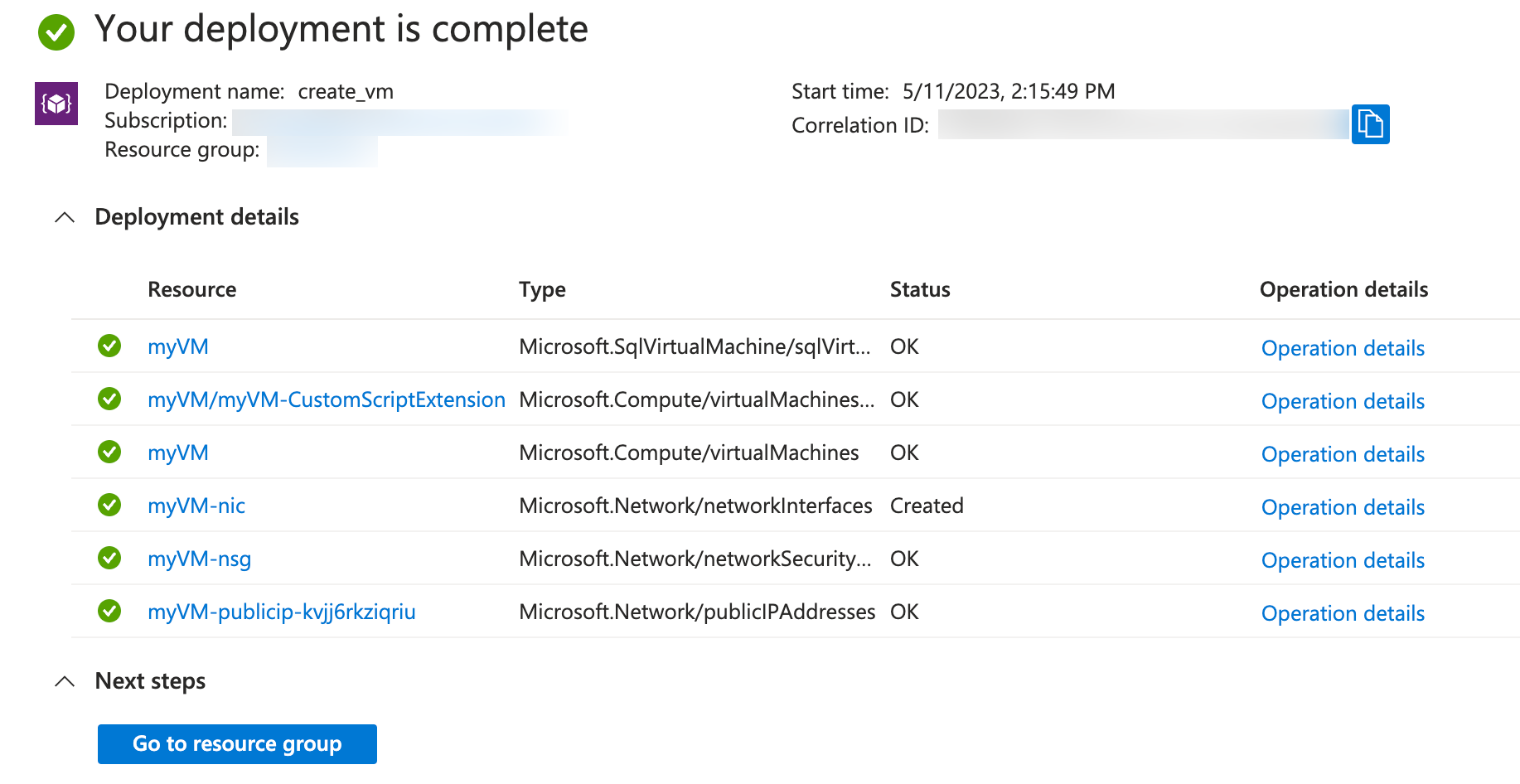Click the Resource group label
This screenshot has width=1520, height=784.
click(182, 150)
